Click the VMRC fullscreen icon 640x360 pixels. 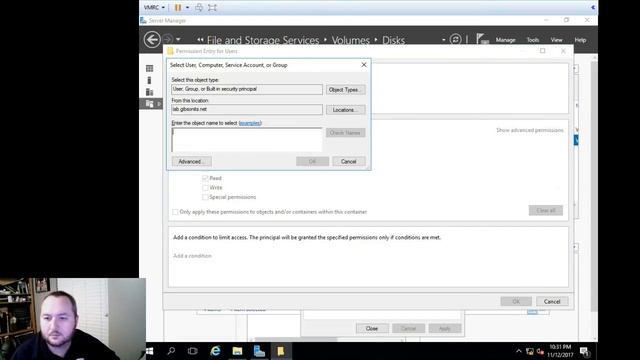click(x=212, y=7)
